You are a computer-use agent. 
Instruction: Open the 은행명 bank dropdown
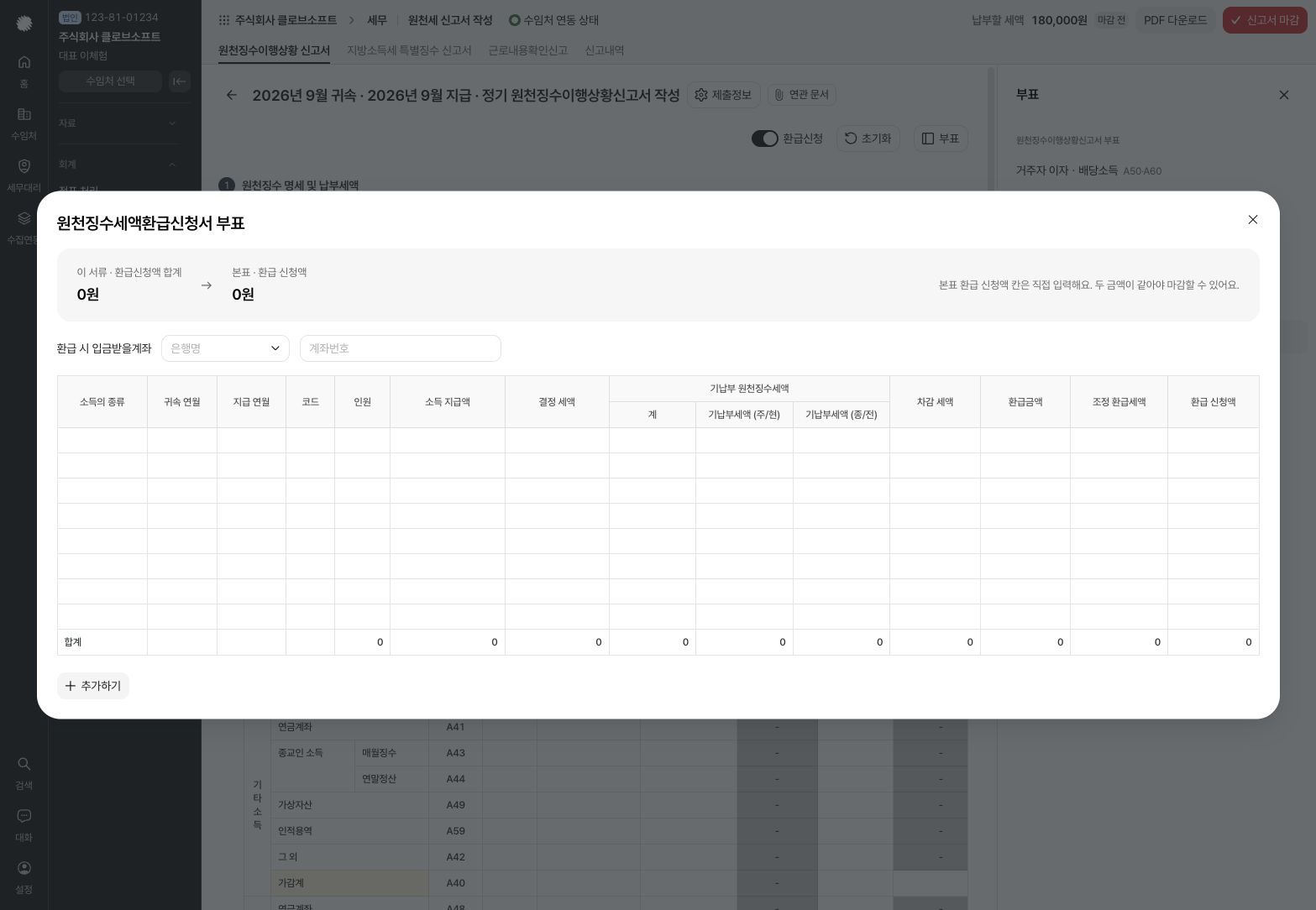coord(225,348)
